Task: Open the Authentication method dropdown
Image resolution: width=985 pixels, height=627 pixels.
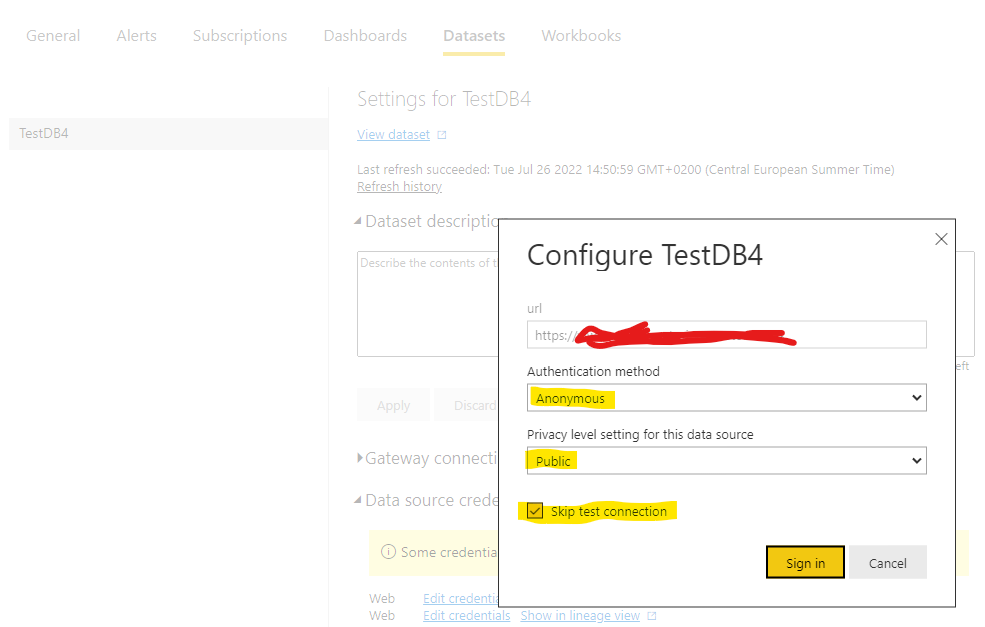Action: 726,398
